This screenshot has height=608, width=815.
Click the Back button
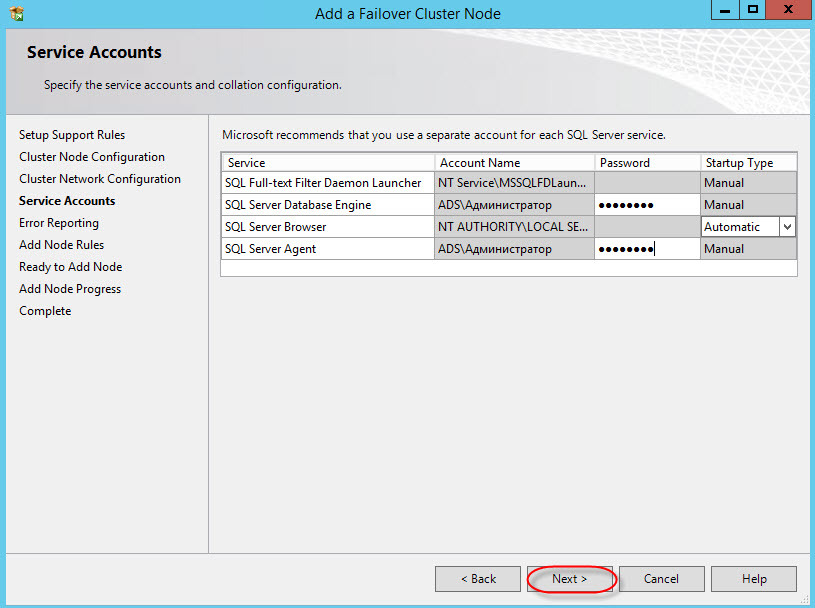tap(477, 579)
